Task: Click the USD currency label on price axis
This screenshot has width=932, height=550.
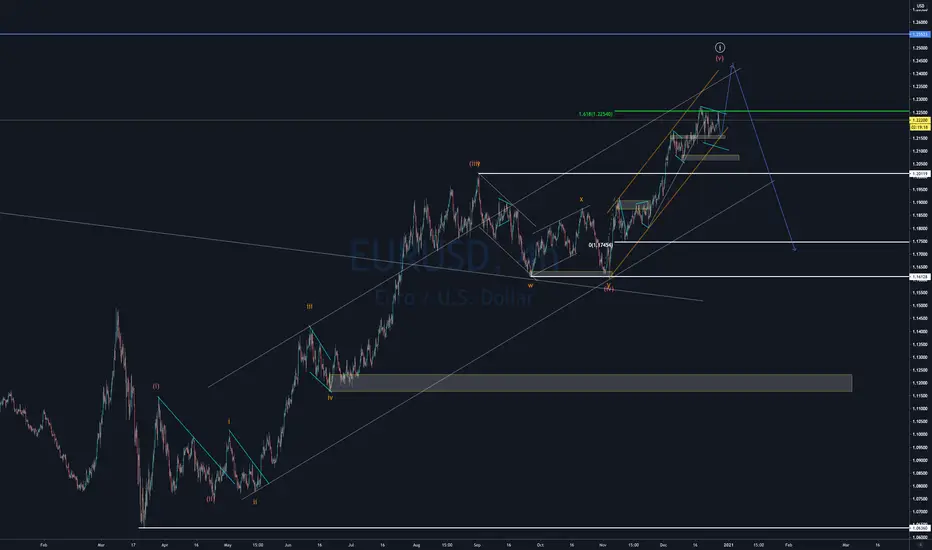Action: click(920, 6)
